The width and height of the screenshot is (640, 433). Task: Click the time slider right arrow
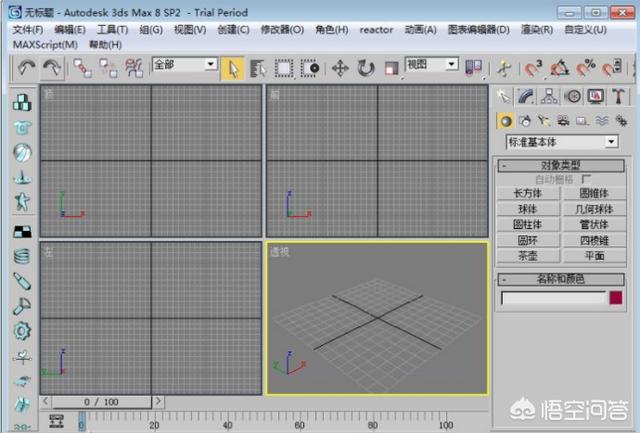158,402
